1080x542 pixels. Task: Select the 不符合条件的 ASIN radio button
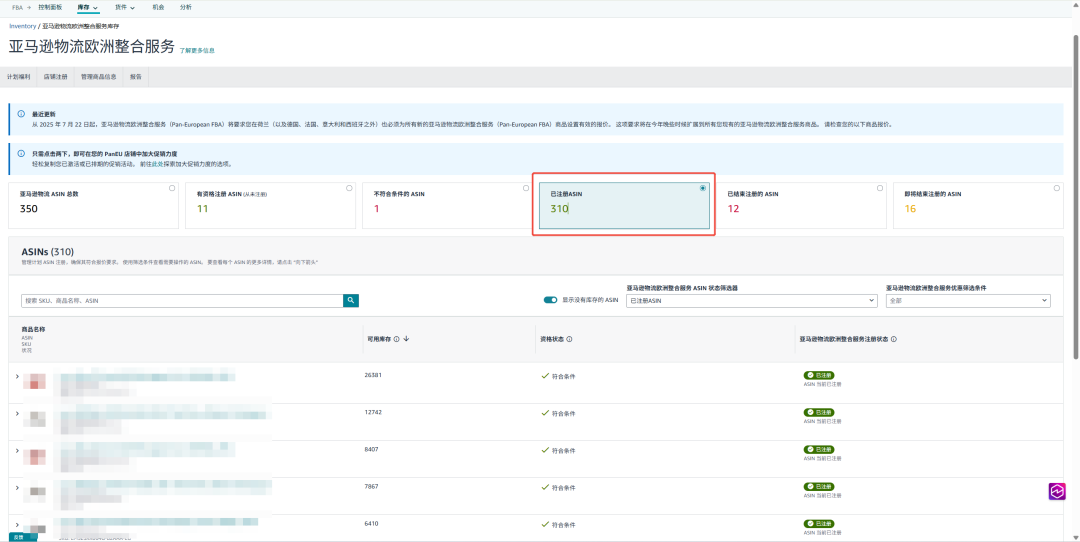click(x=526, y=188)
